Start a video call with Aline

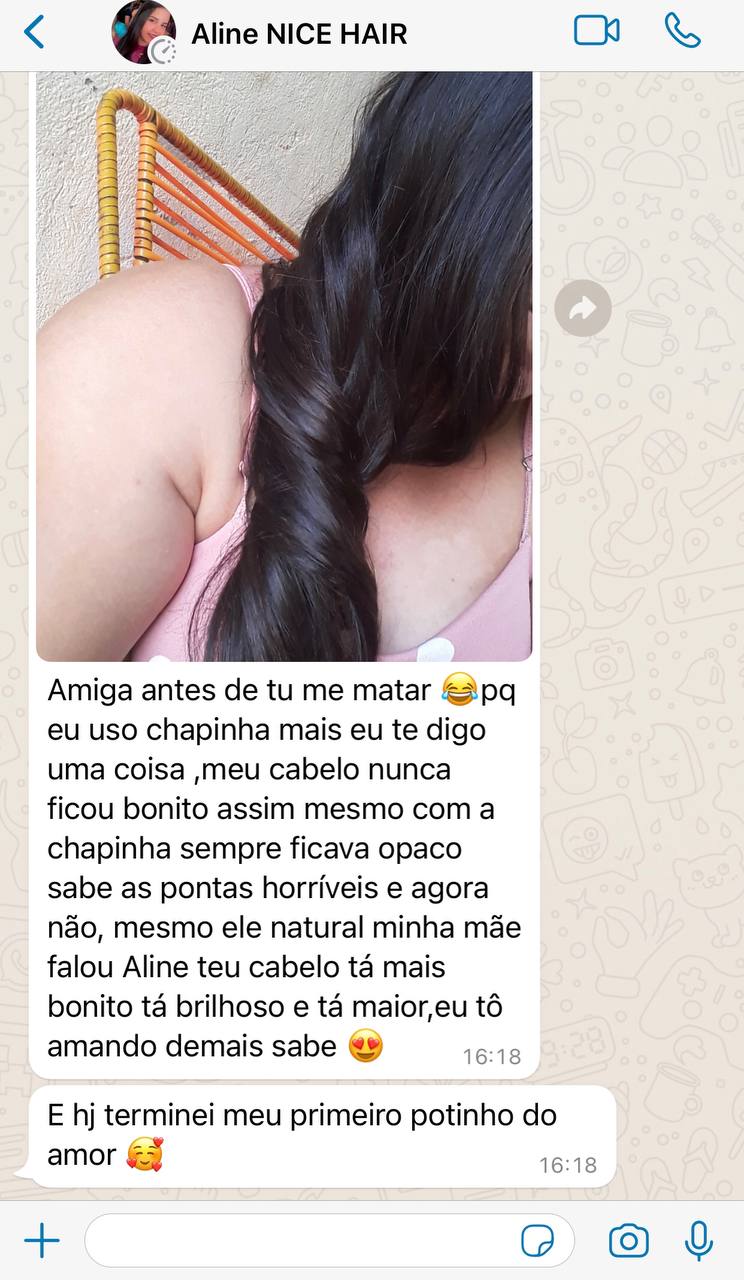tap(596, 31)
